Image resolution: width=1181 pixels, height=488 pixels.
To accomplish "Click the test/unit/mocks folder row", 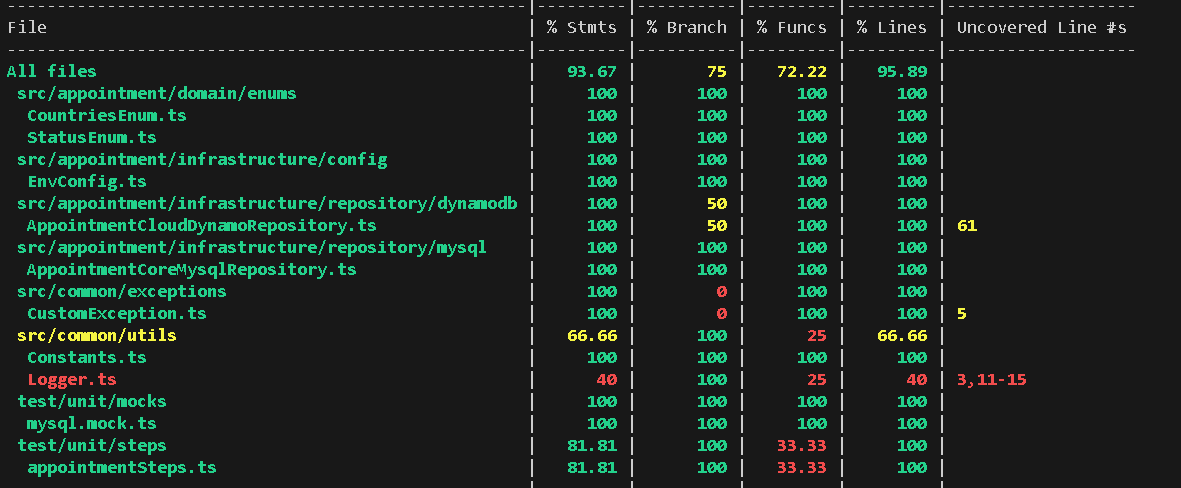I will [92, 401].
